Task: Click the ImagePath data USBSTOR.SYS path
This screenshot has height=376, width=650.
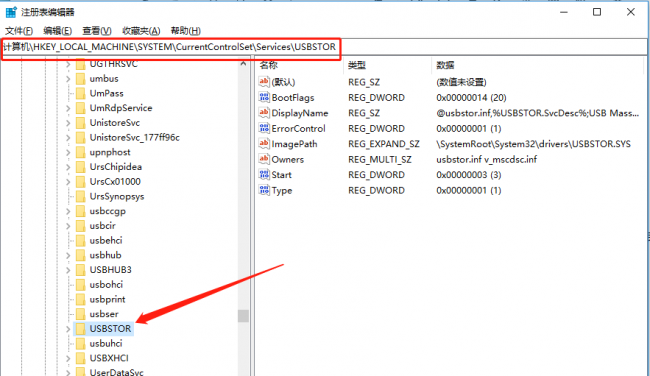Action: click(533, 144)
